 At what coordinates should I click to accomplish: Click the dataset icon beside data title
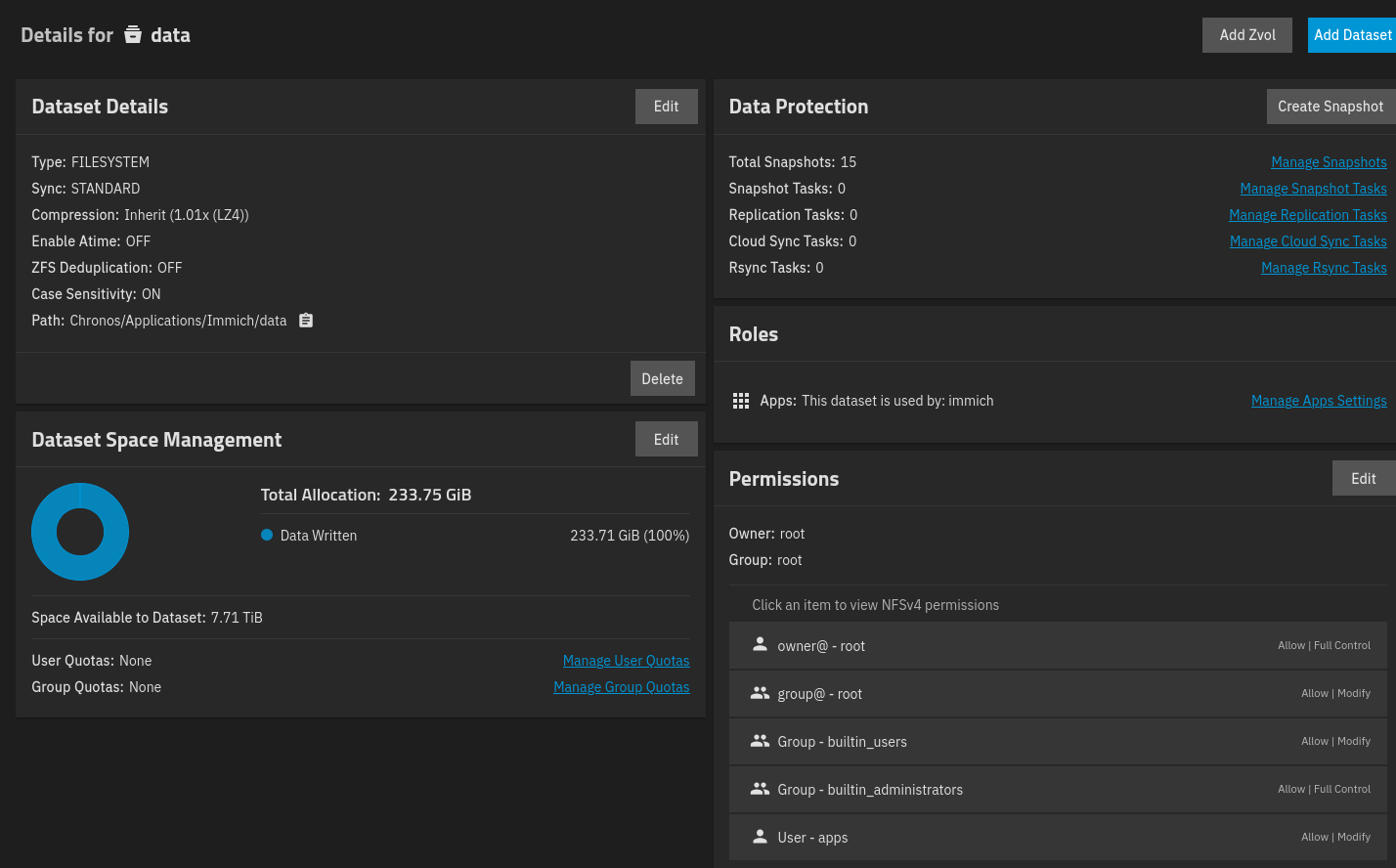click(x=133, y=35)
